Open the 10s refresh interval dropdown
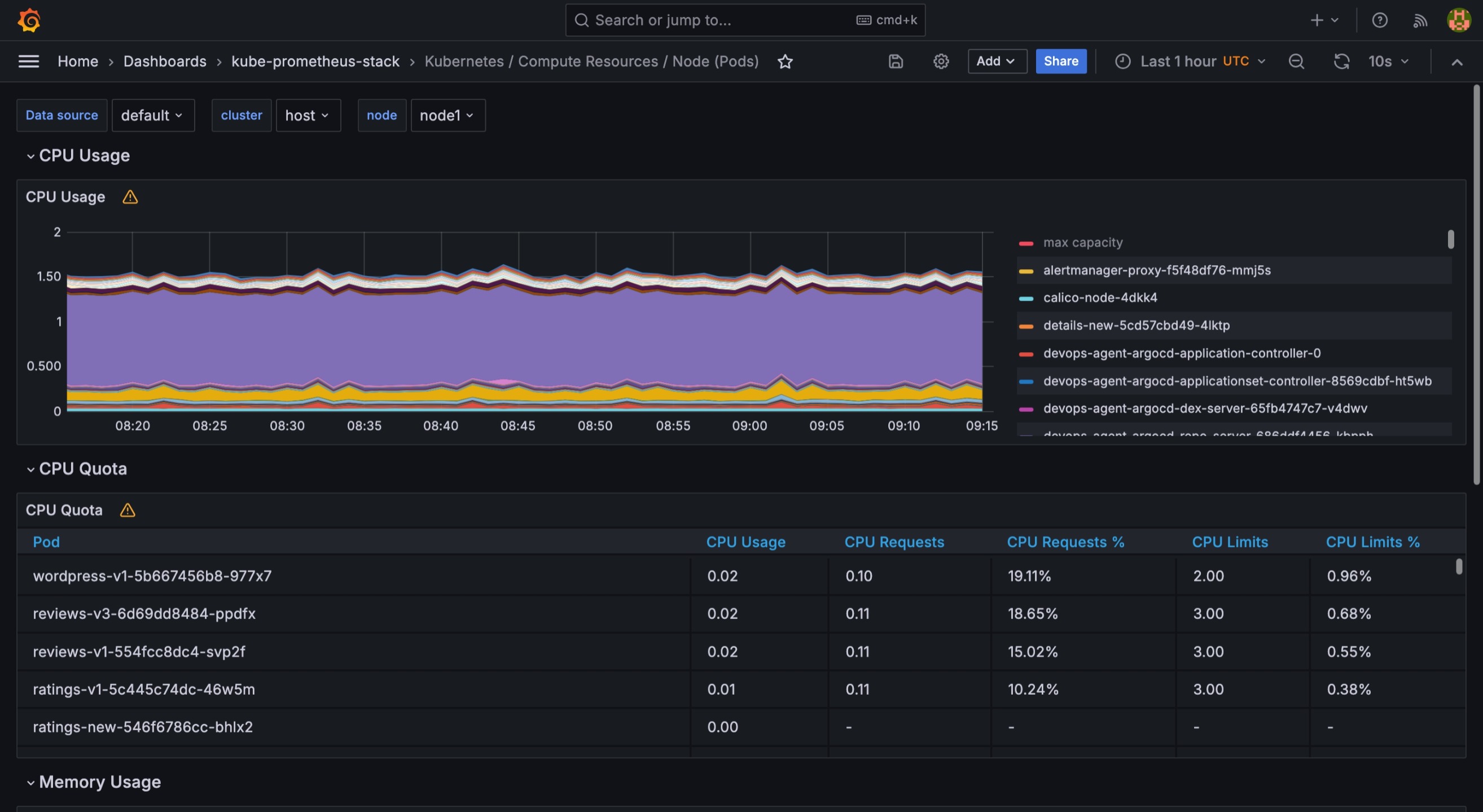Viewport: 1483px width, 812px height. click(1388, 62)
